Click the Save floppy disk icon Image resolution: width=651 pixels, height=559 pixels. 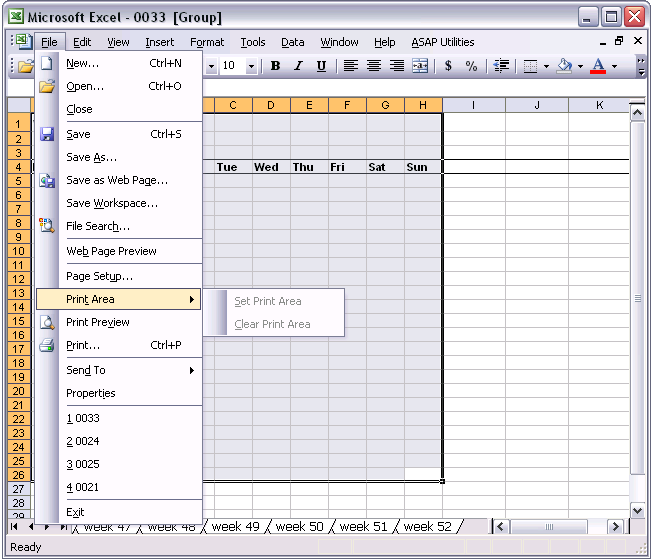coord(47,134)
